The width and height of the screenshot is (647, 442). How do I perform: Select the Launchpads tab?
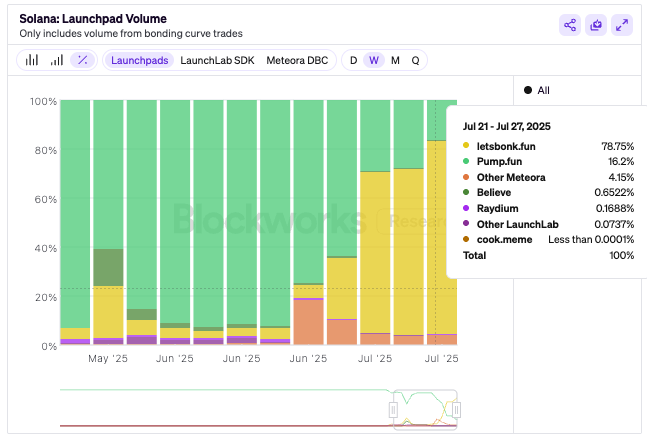[139, 60]
